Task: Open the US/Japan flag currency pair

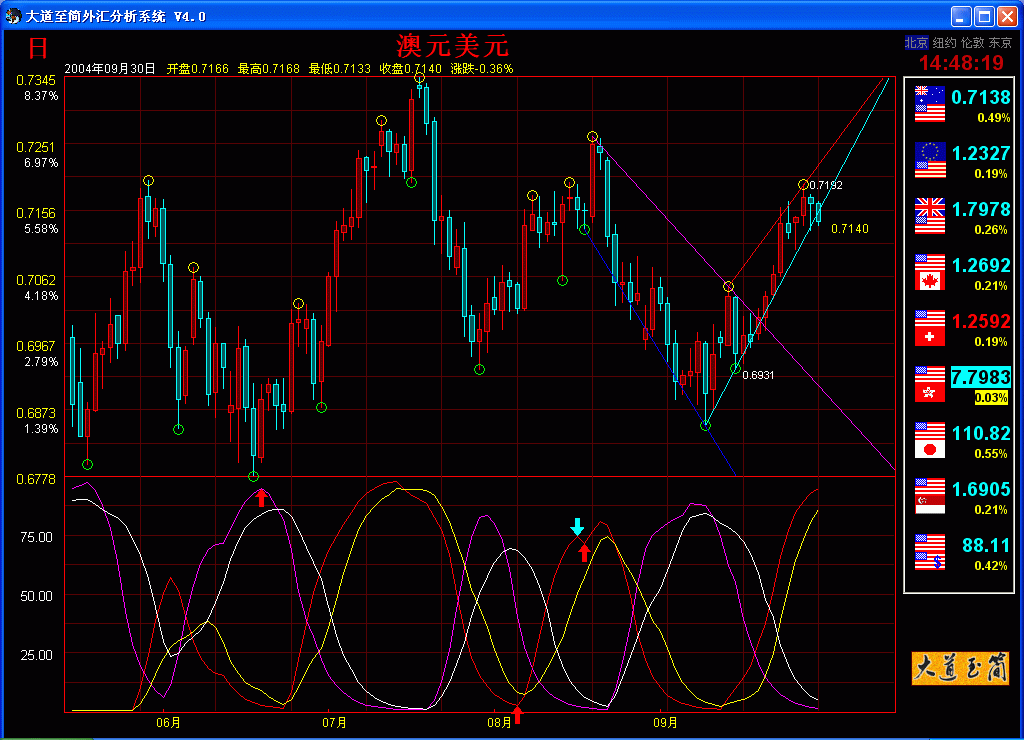Action: 930,440
